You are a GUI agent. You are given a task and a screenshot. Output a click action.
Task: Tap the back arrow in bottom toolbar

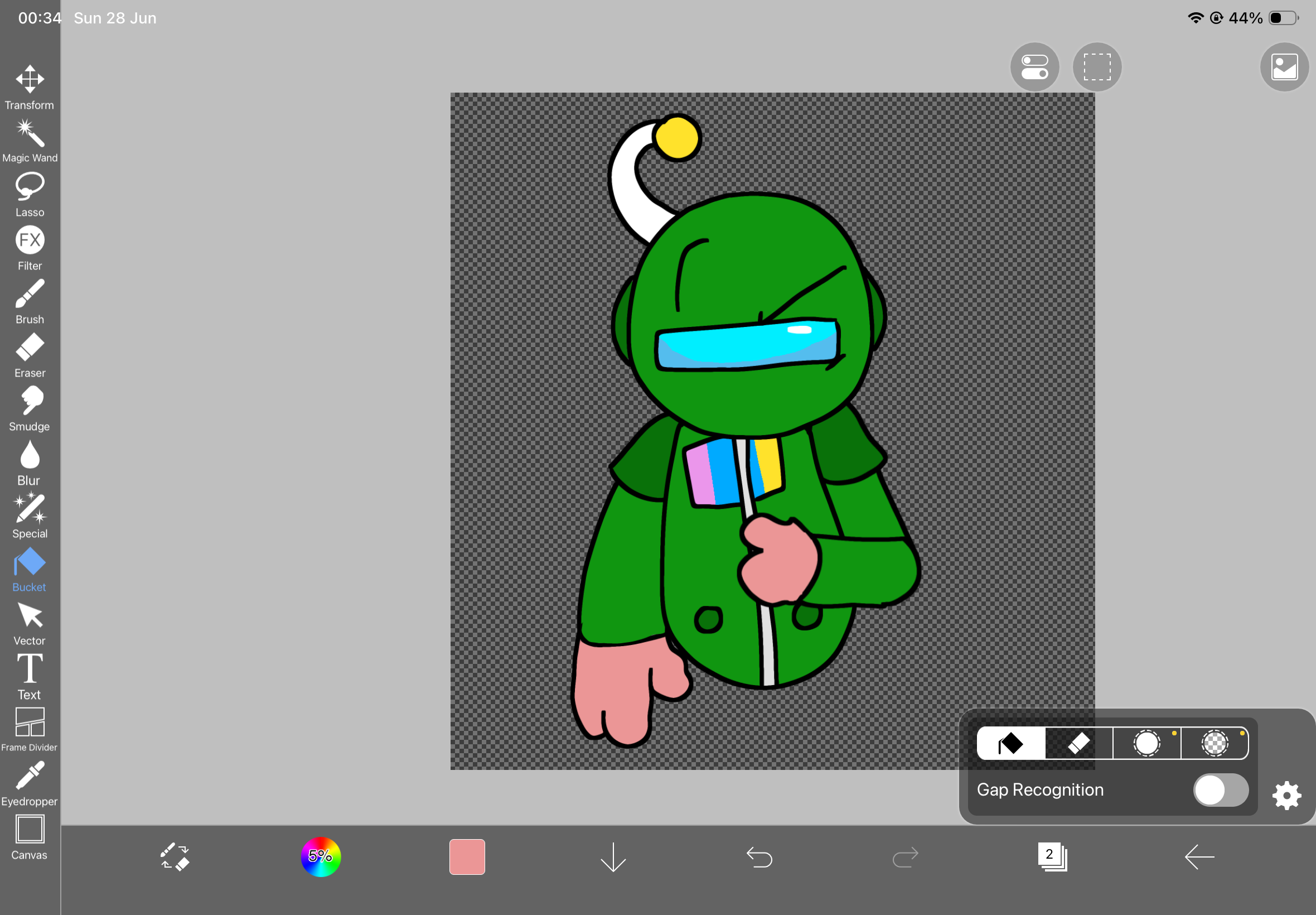[x=1199, y=857]
